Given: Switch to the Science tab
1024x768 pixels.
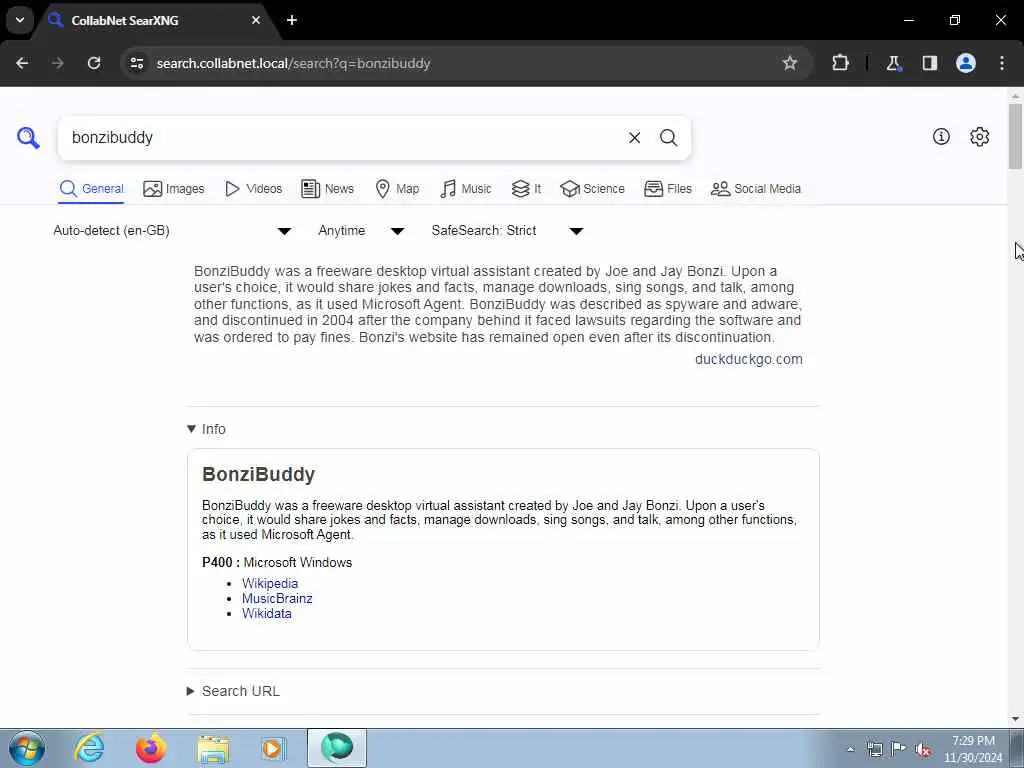Looking at the screenshot, I should [x=592, y=189].
